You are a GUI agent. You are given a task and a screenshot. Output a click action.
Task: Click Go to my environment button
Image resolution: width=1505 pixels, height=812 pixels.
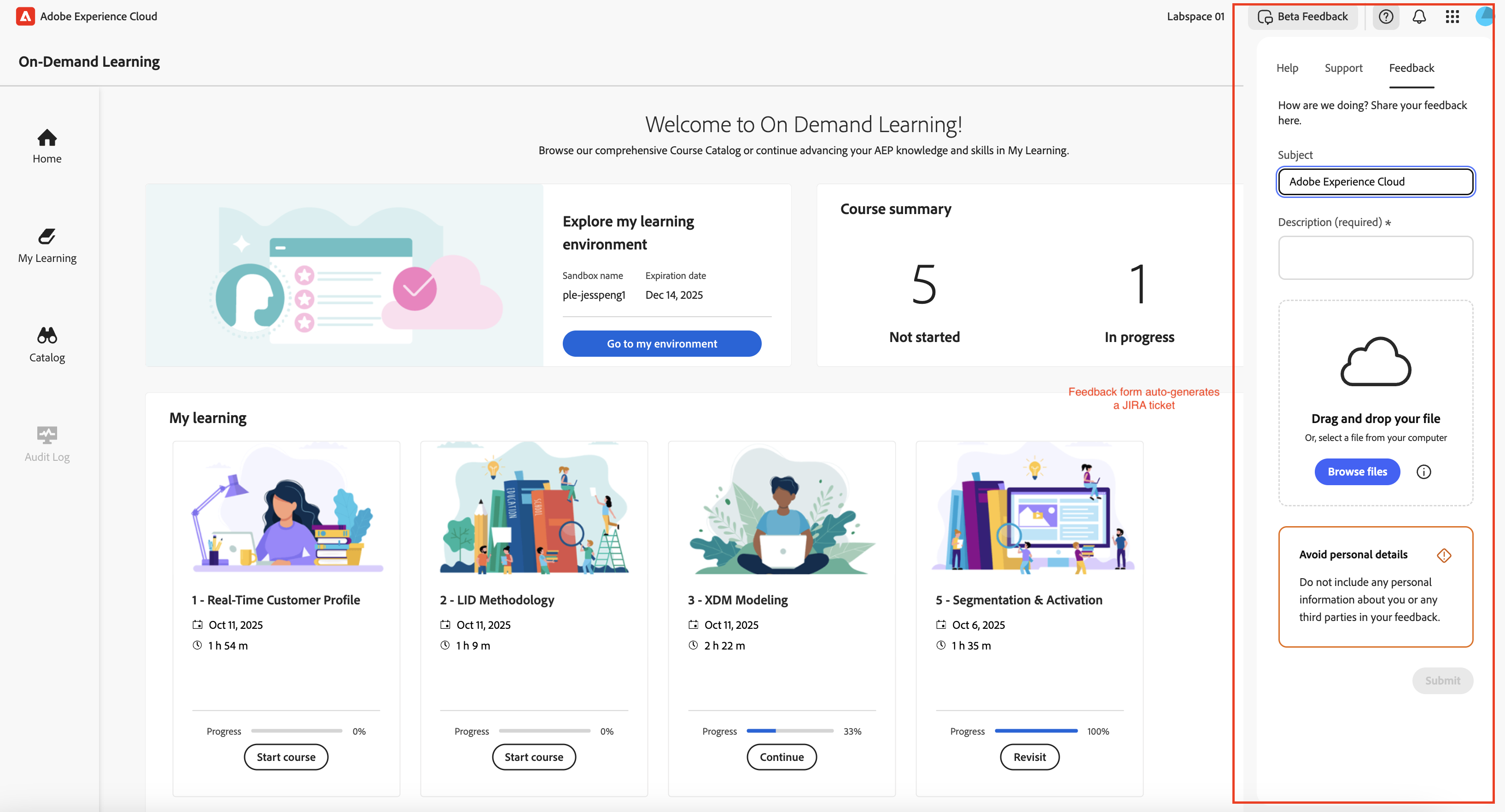[661, 343]
